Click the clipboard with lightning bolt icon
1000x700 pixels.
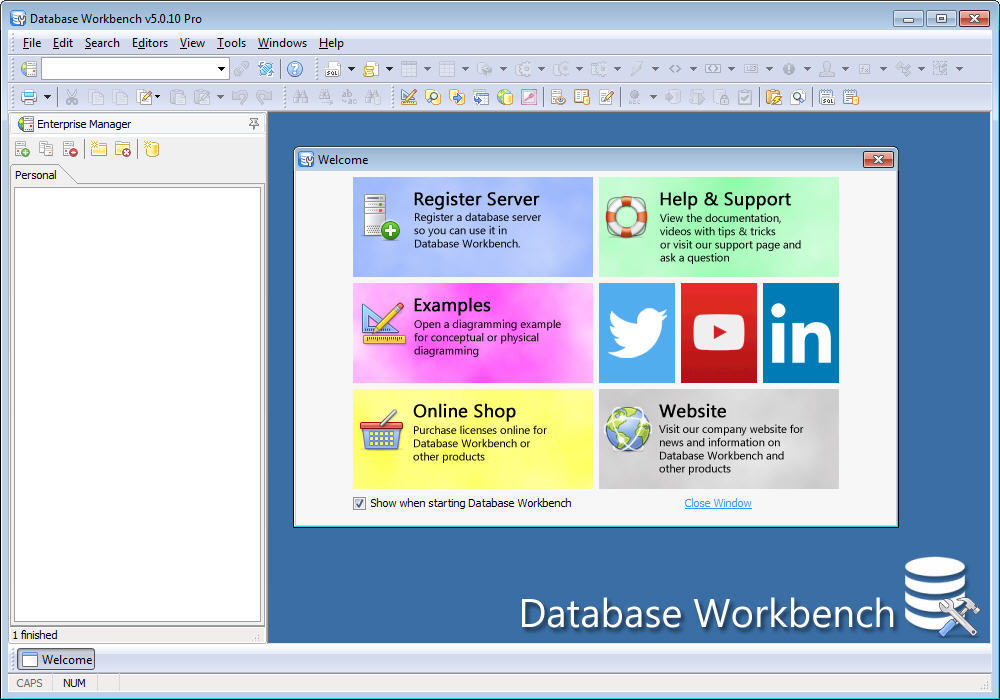pyautogui.click(x=774, y=98)
